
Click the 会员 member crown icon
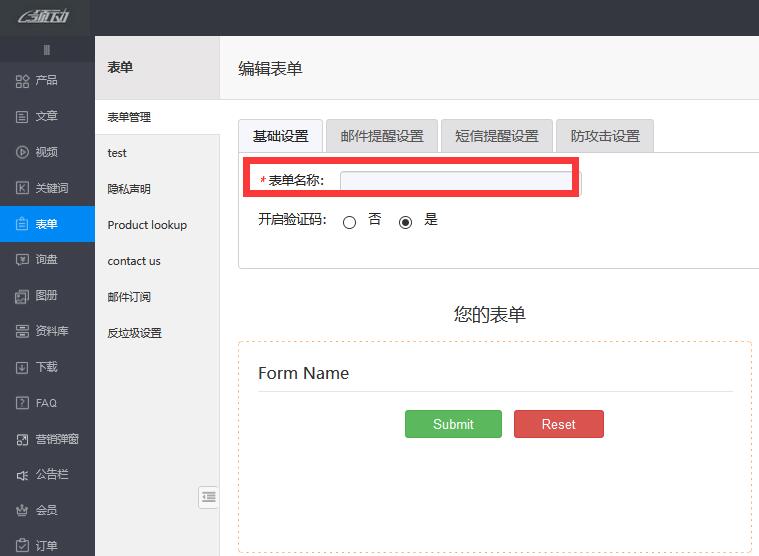[22, 510]
